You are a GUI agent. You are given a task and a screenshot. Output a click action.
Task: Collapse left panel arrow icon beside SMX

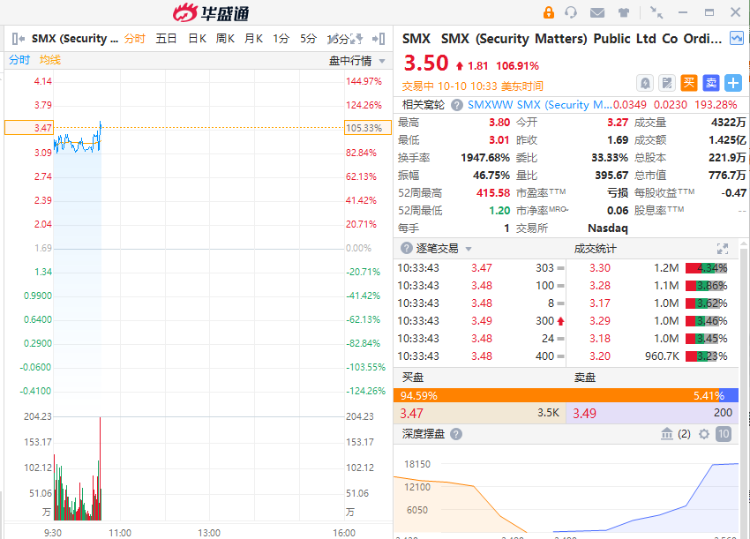click(x=18, y=39)
